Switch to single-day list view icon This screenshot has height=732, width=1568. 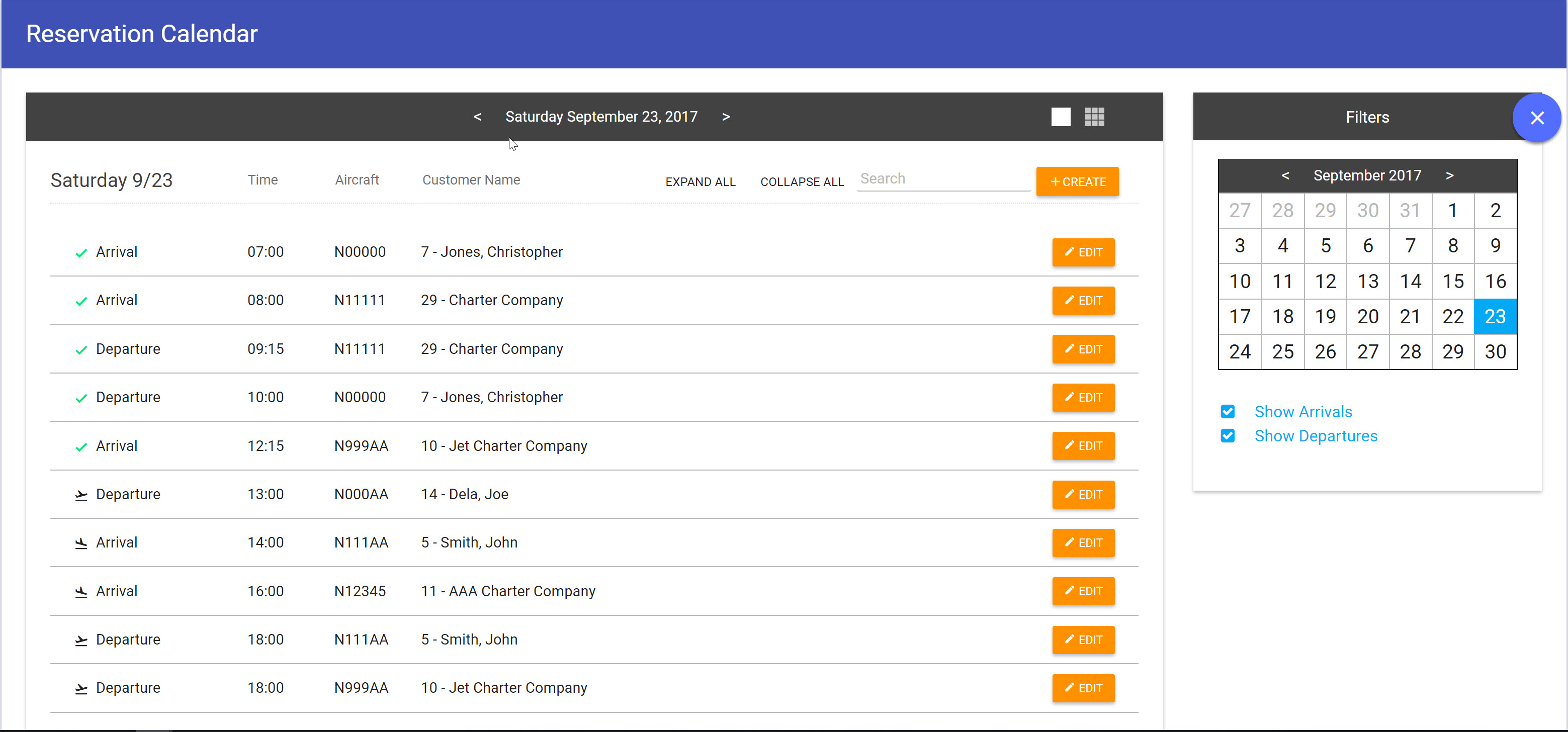[1061, 117]
